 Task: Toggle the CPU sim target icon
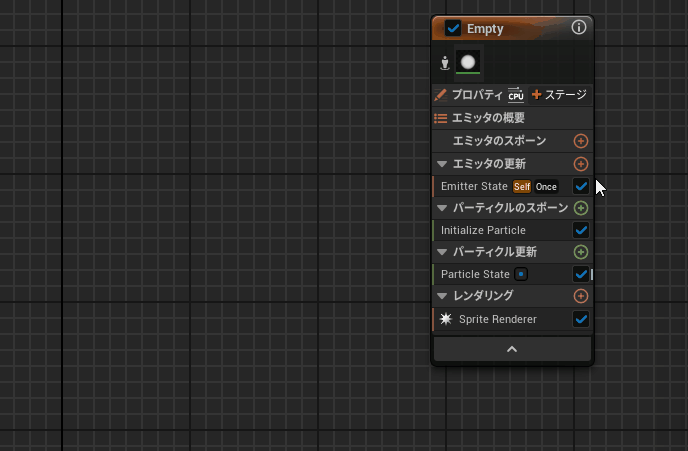[x=516, y=95]
